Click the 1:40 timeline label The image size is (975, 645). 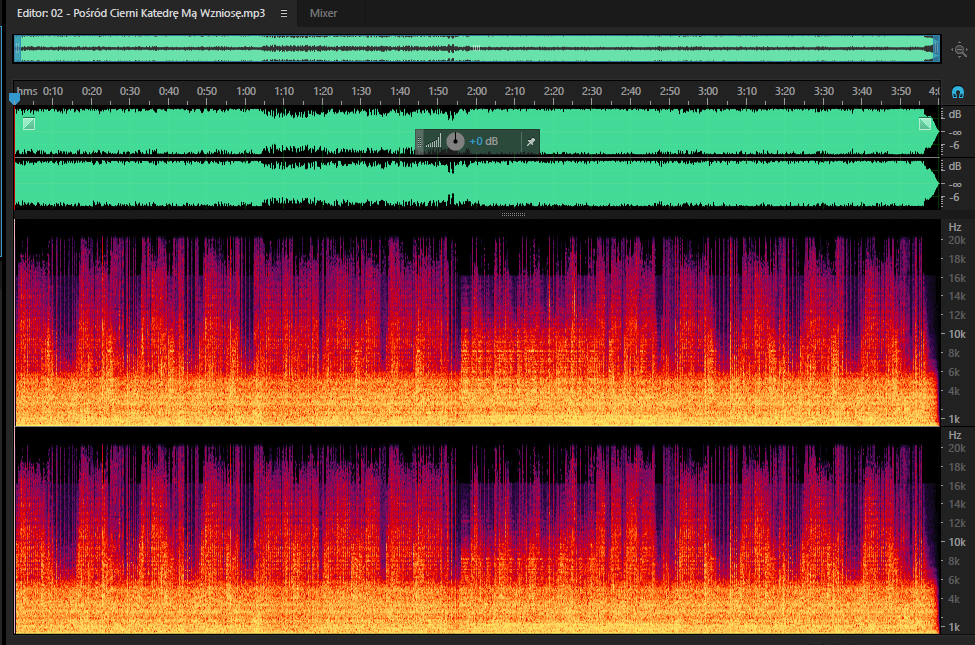[x=400, y=91]
